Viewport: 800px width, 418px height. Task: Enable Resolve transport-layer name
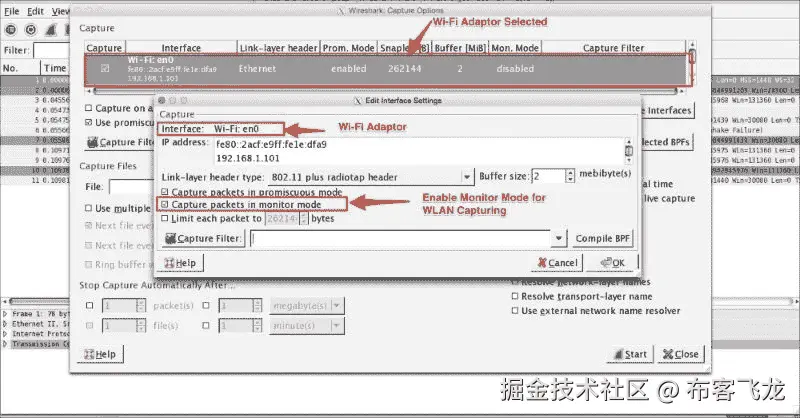pos(515,296)
